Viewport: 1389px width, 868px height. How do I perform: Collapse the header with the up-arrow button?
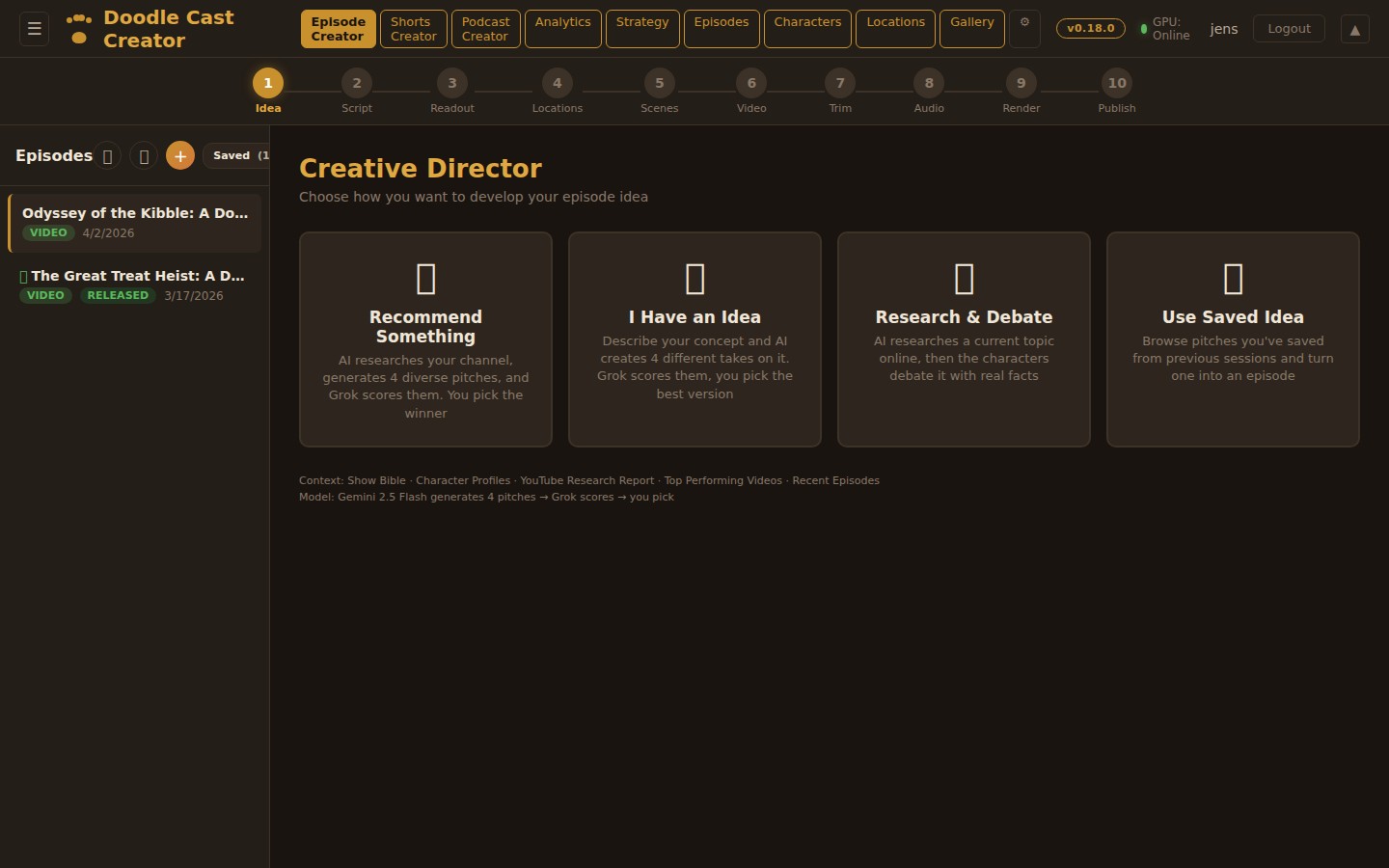coord(1355,29)
